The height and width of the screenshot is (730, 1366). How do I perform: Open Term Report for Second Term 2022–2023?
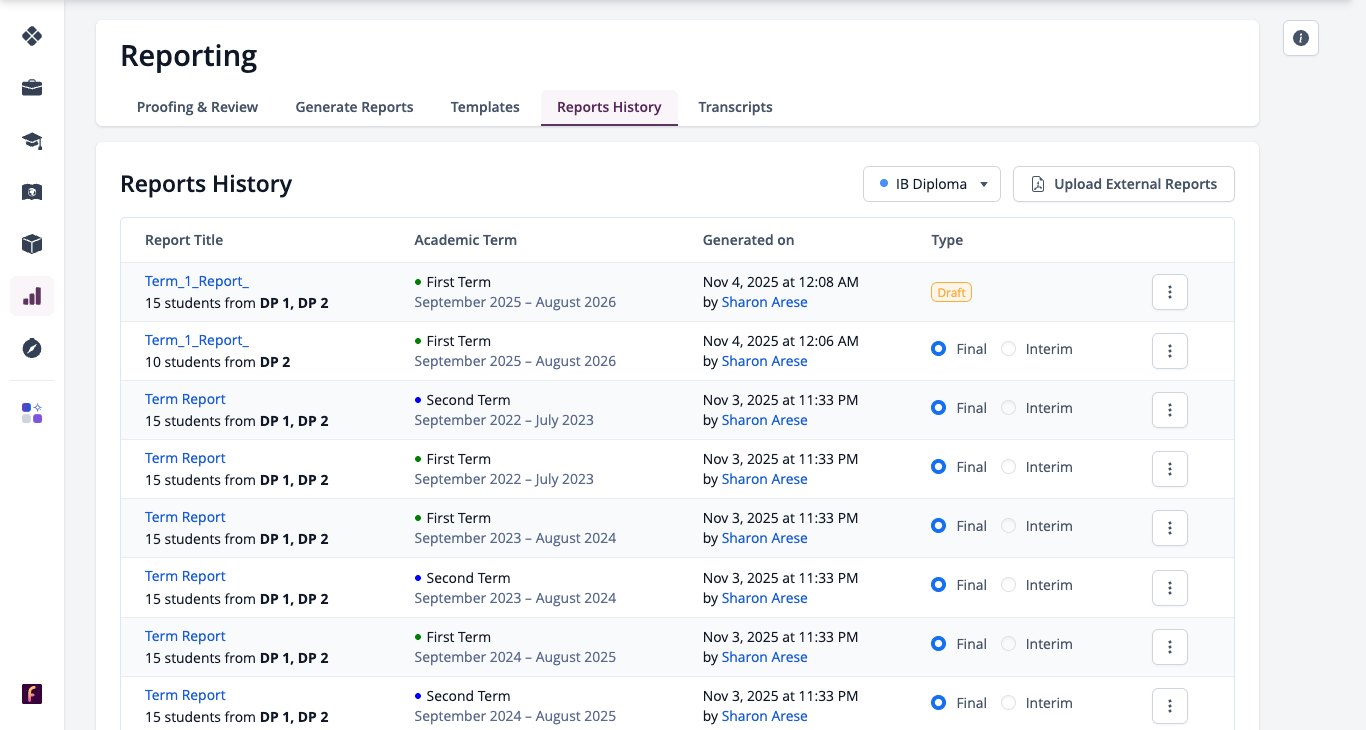point(185,399)
